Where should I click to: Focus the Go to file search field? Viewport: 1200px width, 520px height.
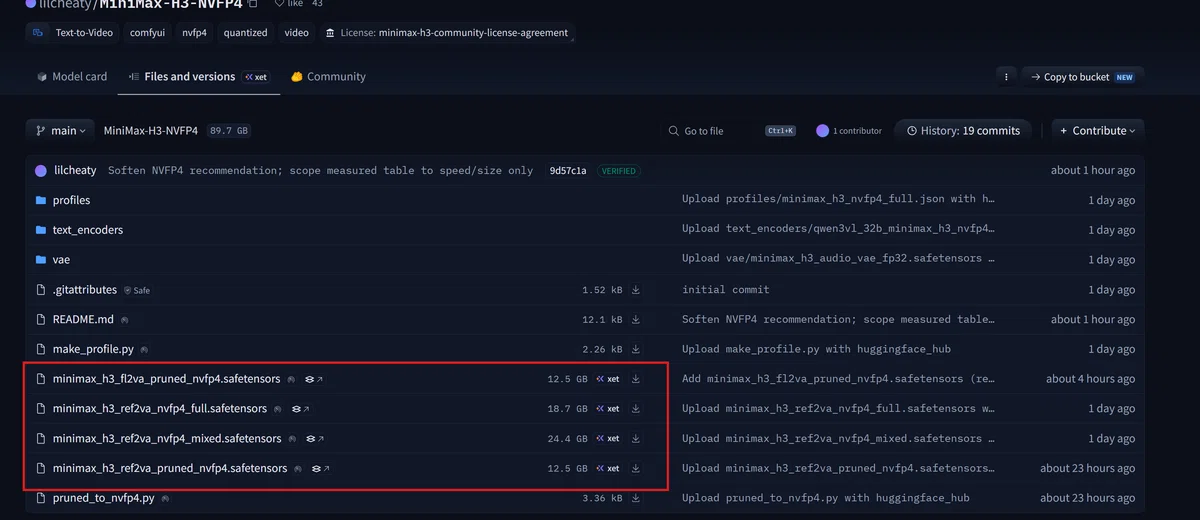point(730,131)
